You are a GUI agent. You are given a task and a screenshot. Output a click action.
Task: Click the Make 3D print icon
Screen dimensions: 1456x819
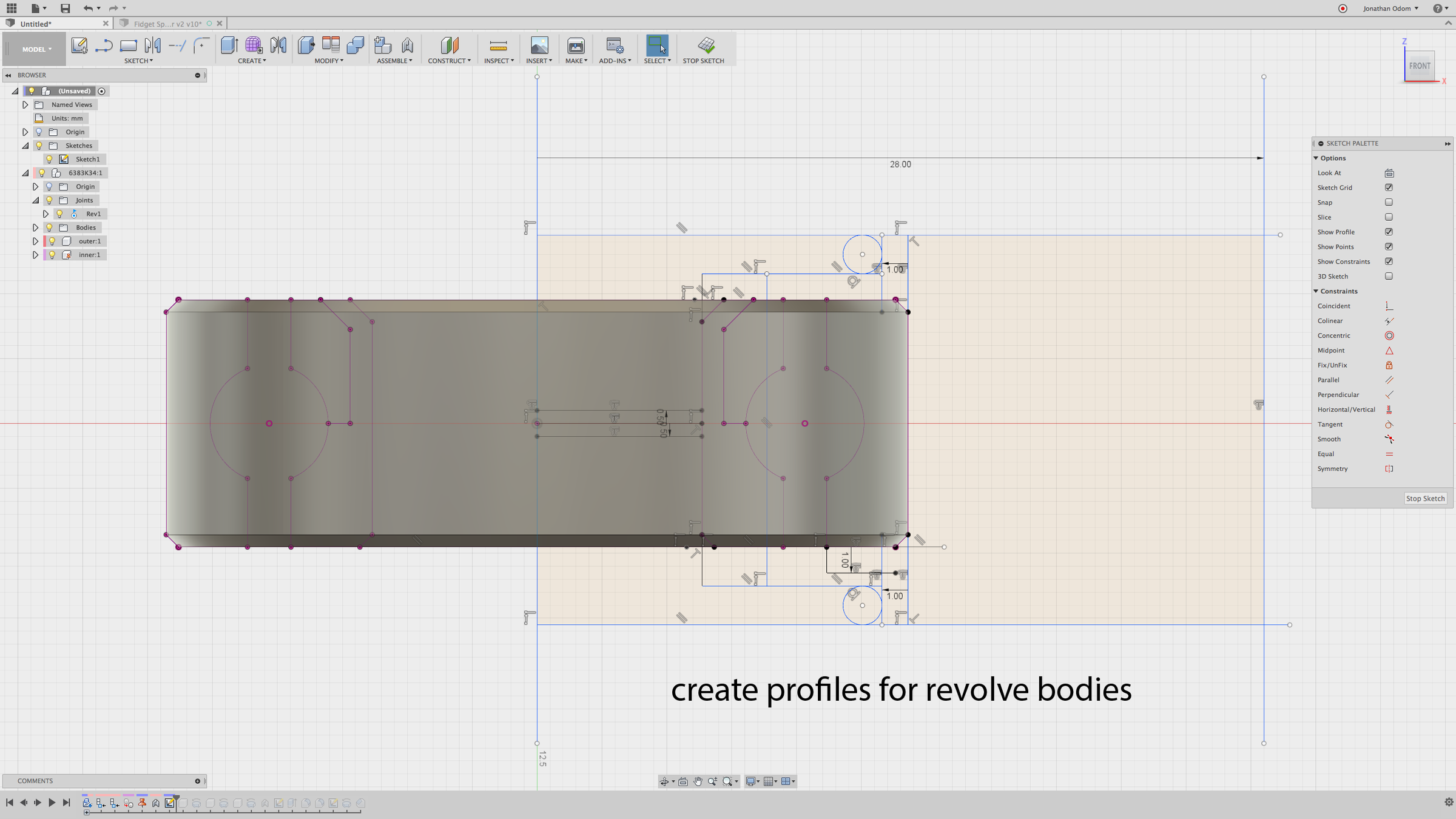coord(575,45)
